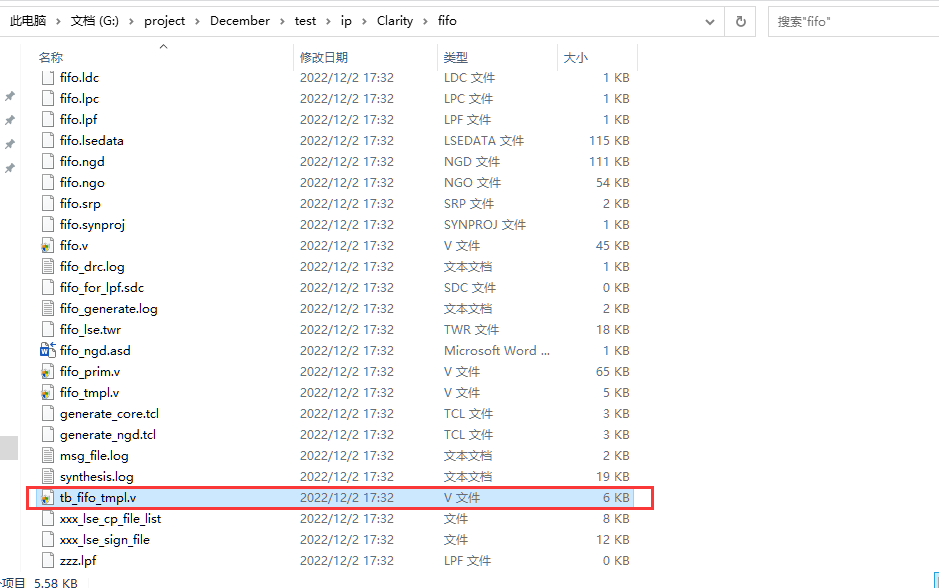Click the 54 KB size of fifo.ngo
This screenshot has height=588, width=939.
click(x=613, y=183)
